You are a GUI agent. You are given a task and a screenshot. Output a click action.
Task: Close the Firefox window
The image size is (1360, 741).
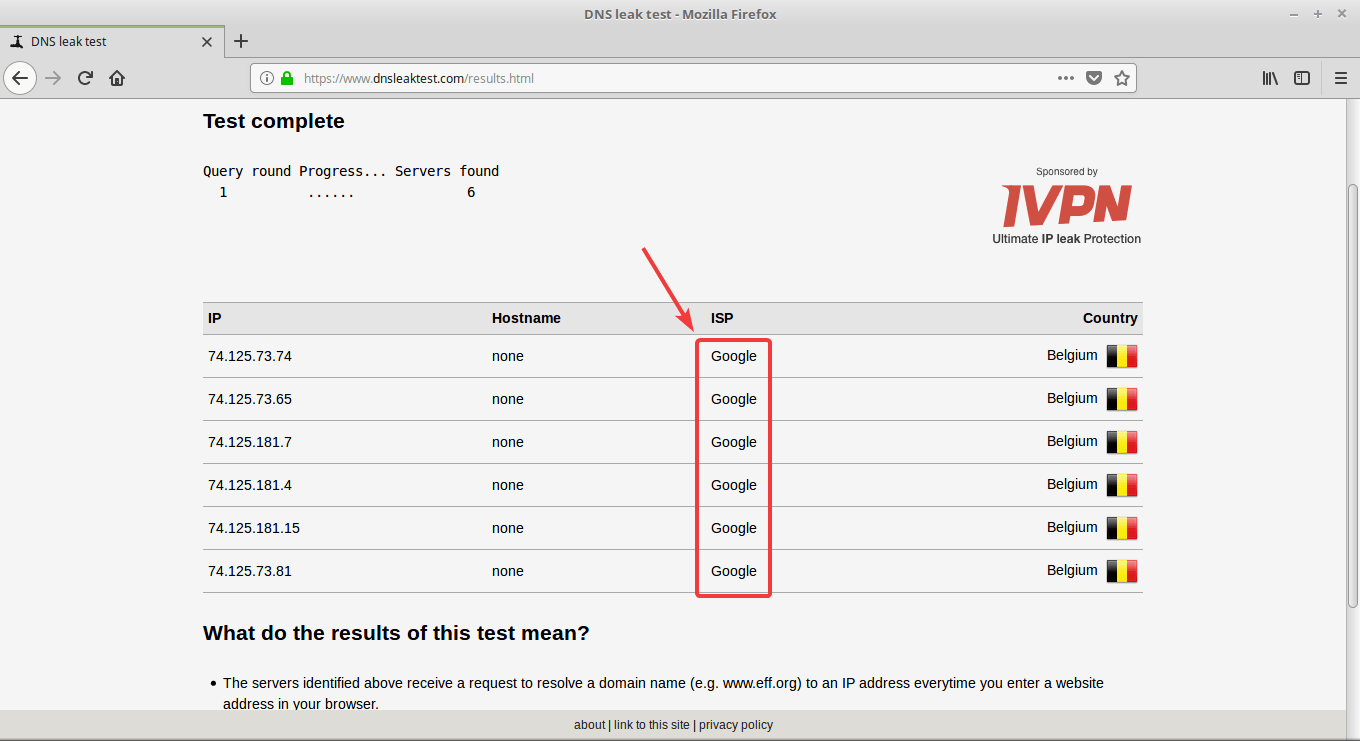1342,14
